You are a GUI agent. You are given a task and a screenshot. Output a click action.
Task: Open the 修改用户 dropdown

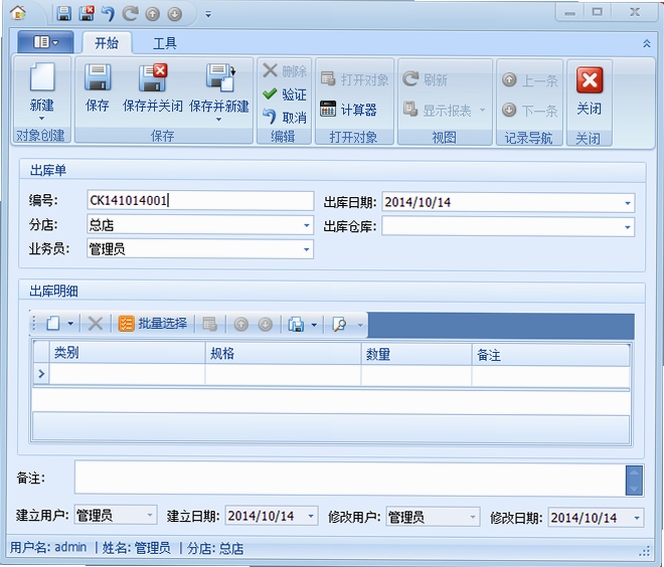[x=473, y=517]
